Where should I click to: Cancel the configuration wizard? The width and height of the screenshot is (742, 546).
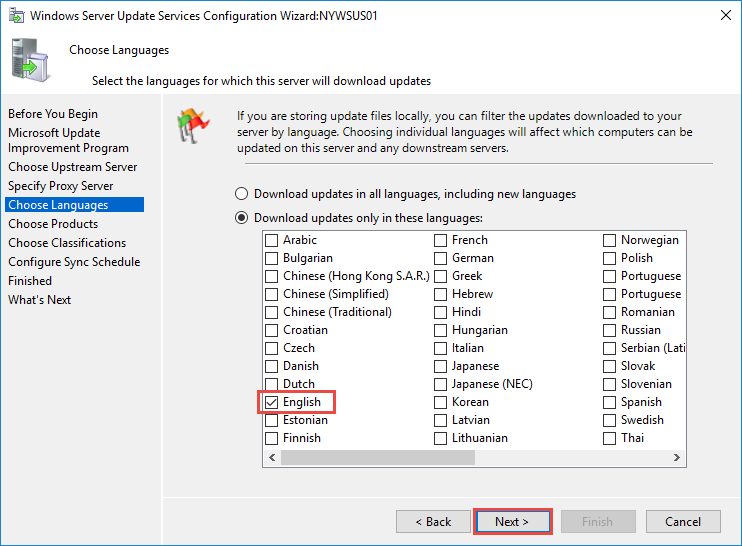click(683, 521)
